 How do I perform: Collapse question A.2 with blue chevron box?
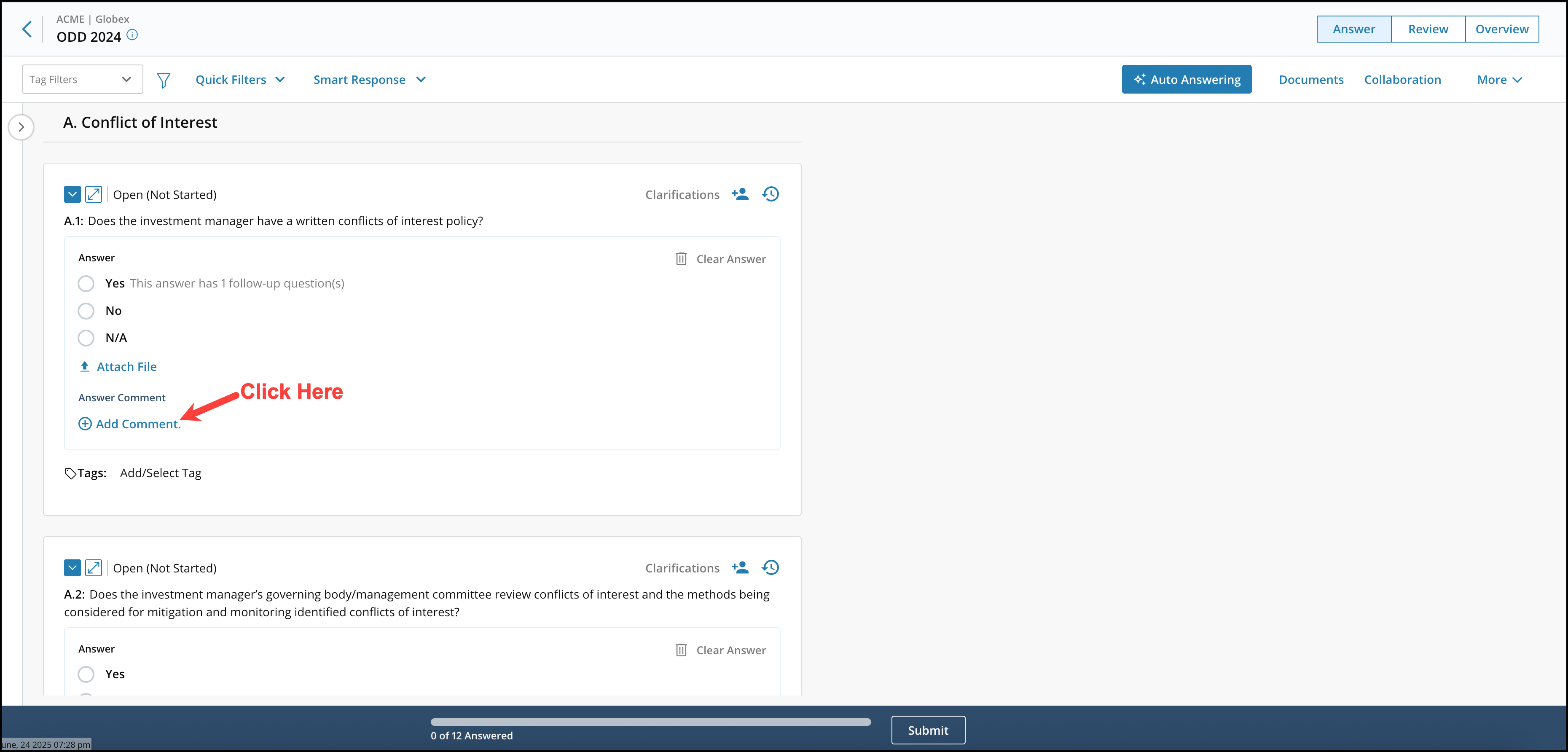point(72,568)
